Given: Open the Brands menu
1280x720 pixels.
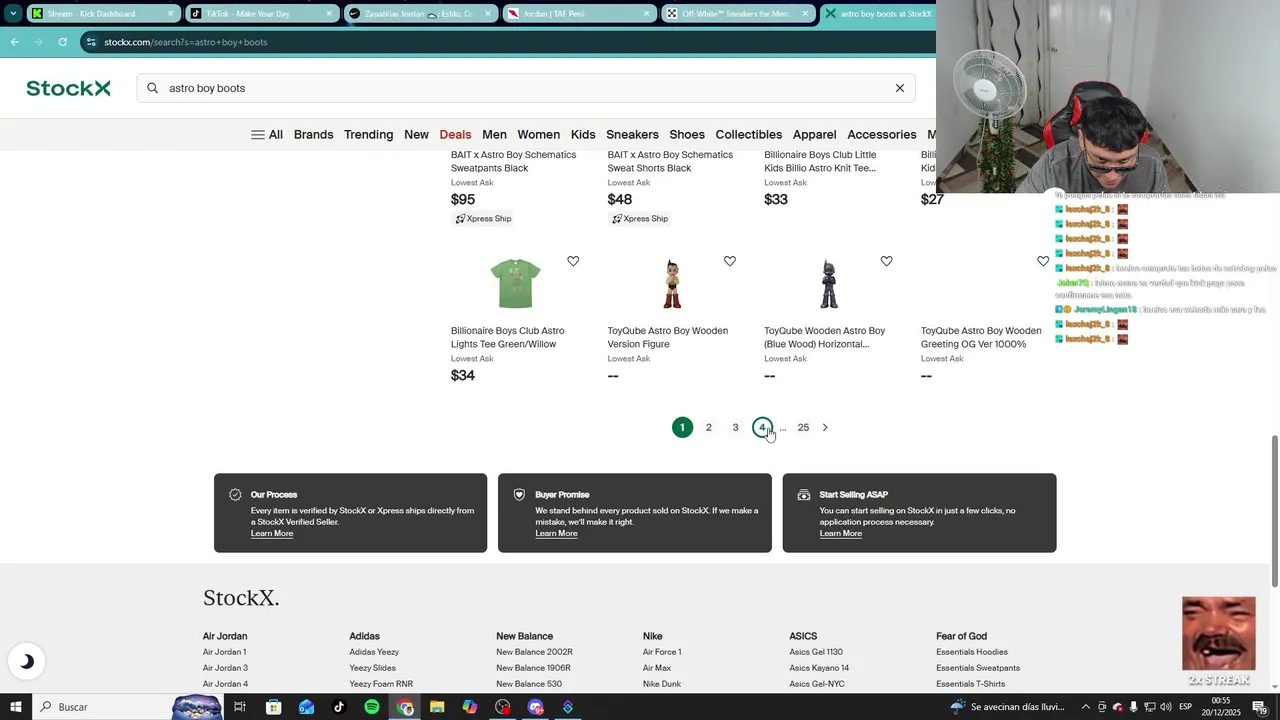Looking at the screenshot, I should pos(313,134).
